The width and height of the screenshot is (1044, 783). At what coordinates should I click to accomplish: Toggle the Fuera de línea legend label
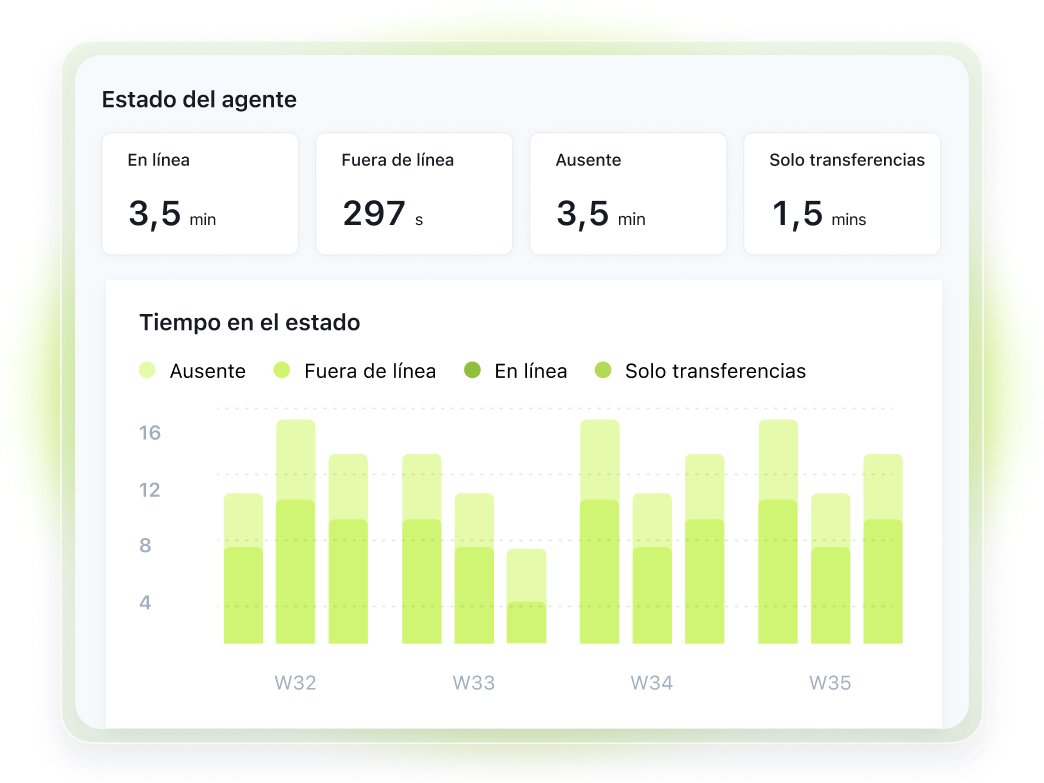(370, 371)
